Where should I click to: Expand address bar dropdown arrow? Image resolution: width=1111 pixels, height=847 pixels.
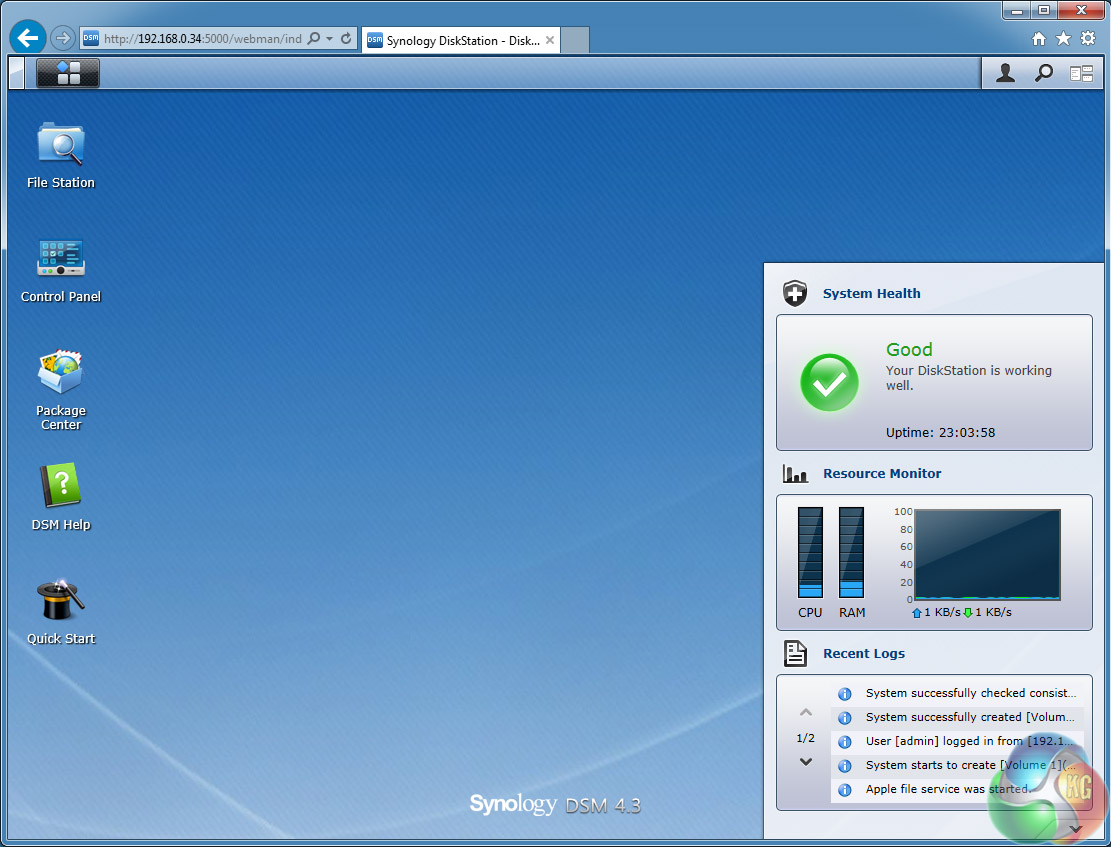(x=329, y=39)
